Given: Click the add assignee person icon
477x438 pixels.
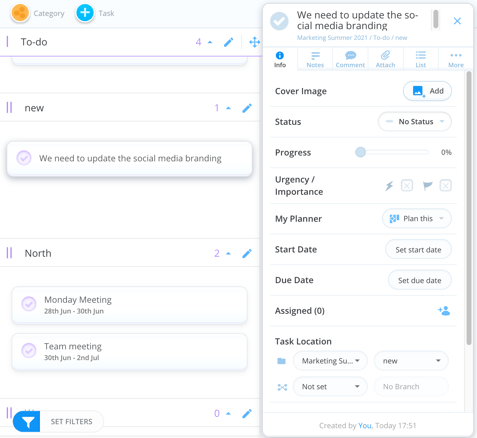Looking at the screenshot, I should [x=444, y=311].
